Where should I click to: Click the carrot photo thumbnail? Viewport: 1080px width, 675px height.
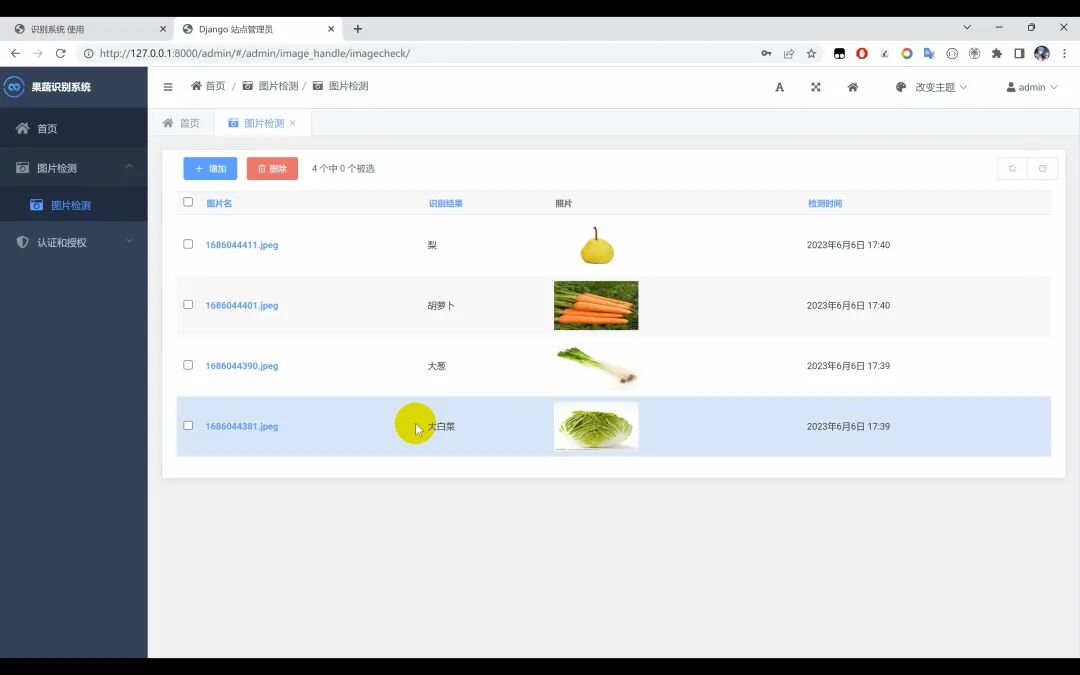click(x=596, y=305)
